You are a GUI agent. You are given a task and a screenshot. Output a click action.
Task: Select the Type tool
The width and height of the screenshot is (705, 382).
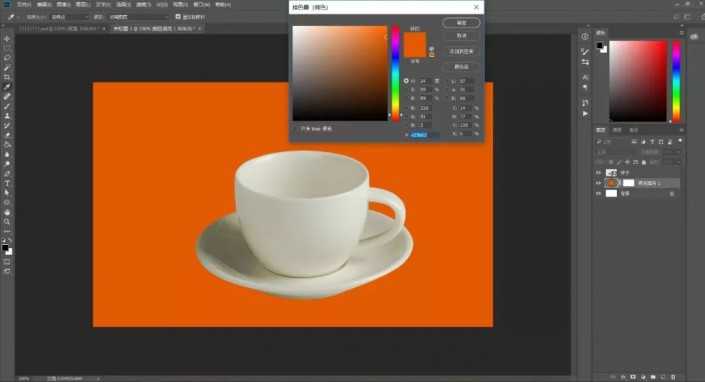tap(7, 183)
